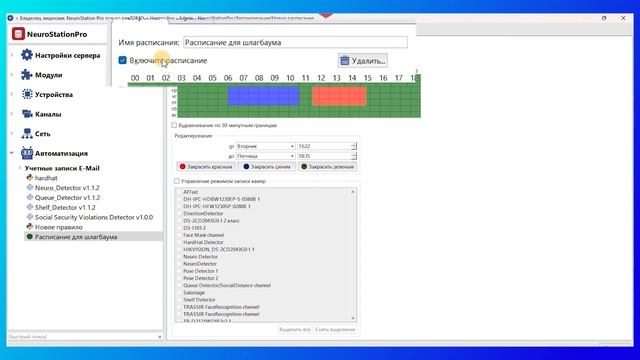The image size is (640, 360).
Task: Check the Pose Detector 2 checkbox
Action: point(179,278)
